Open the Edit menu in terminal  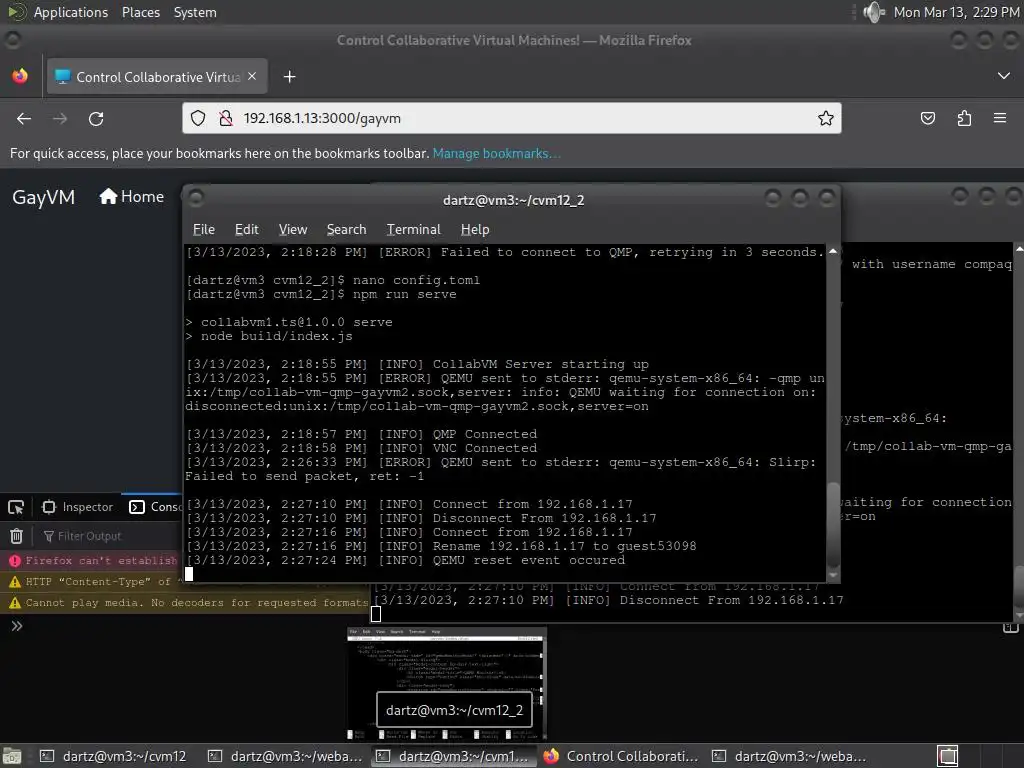pos(246,229)
